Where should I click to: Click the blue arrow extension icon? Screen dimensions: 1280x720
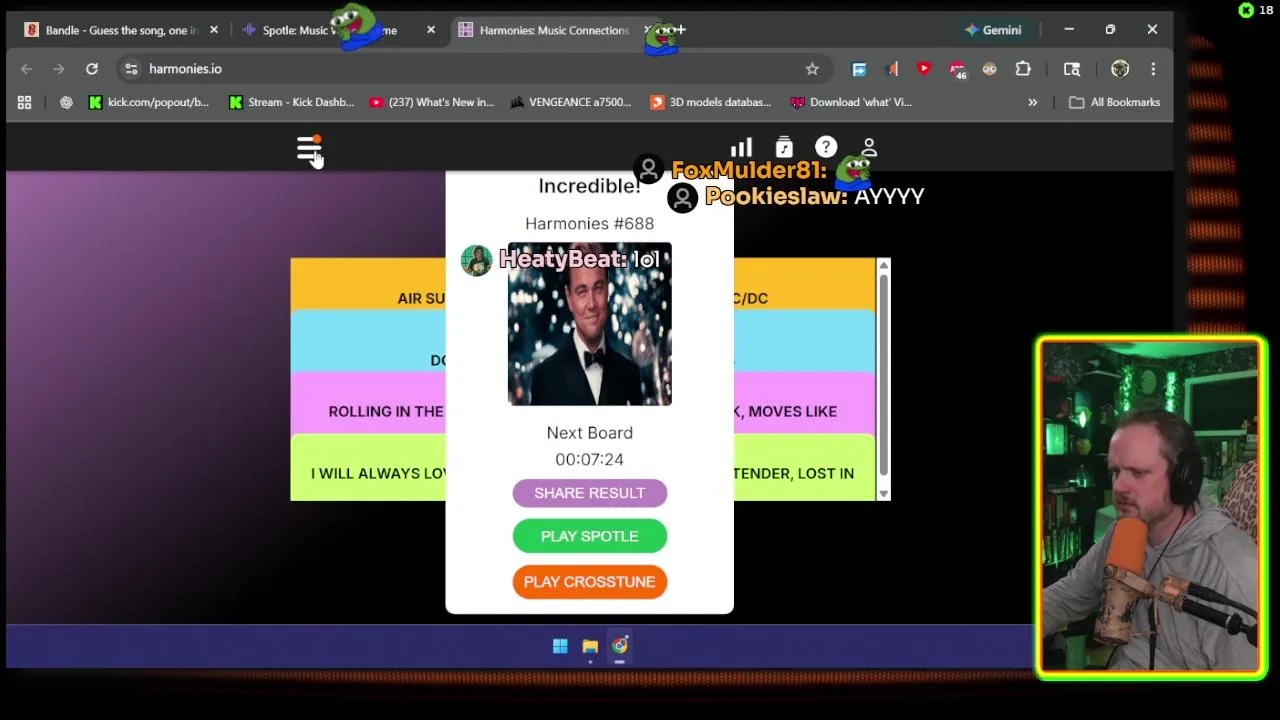(859, 69)
